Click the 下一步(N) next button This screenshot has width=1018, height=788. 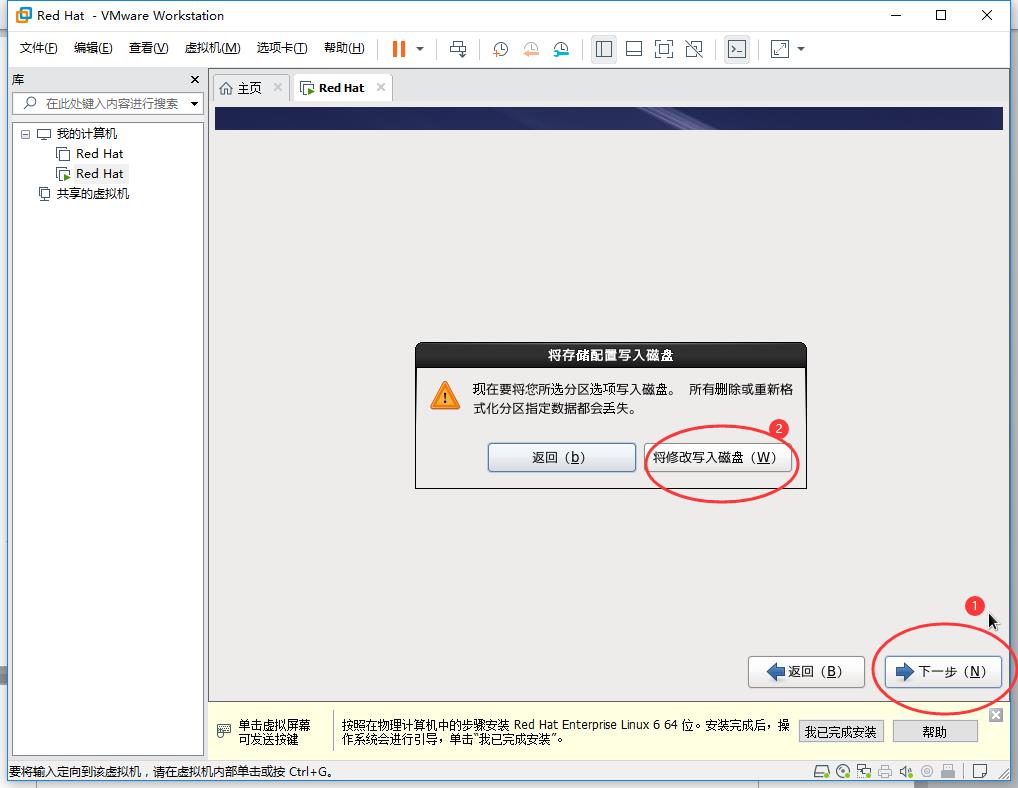click(943, 672)
